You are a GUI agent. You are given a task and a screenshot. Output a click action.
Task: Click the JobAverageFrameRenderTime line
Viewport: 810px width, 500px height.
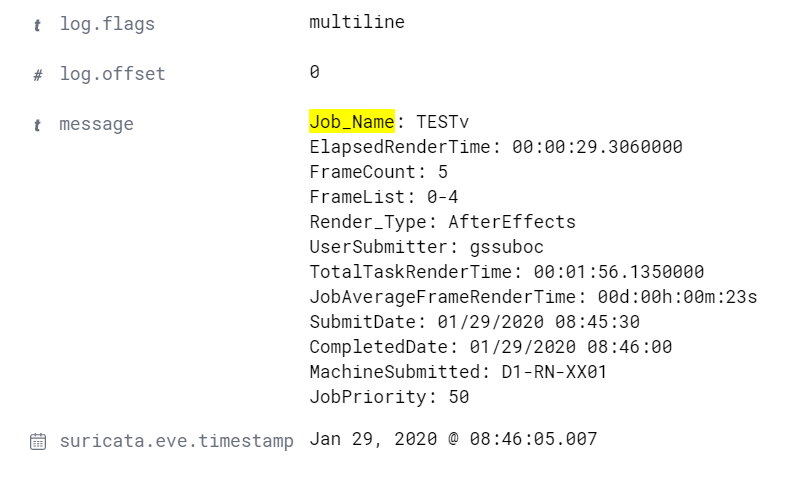pos(533,297)
